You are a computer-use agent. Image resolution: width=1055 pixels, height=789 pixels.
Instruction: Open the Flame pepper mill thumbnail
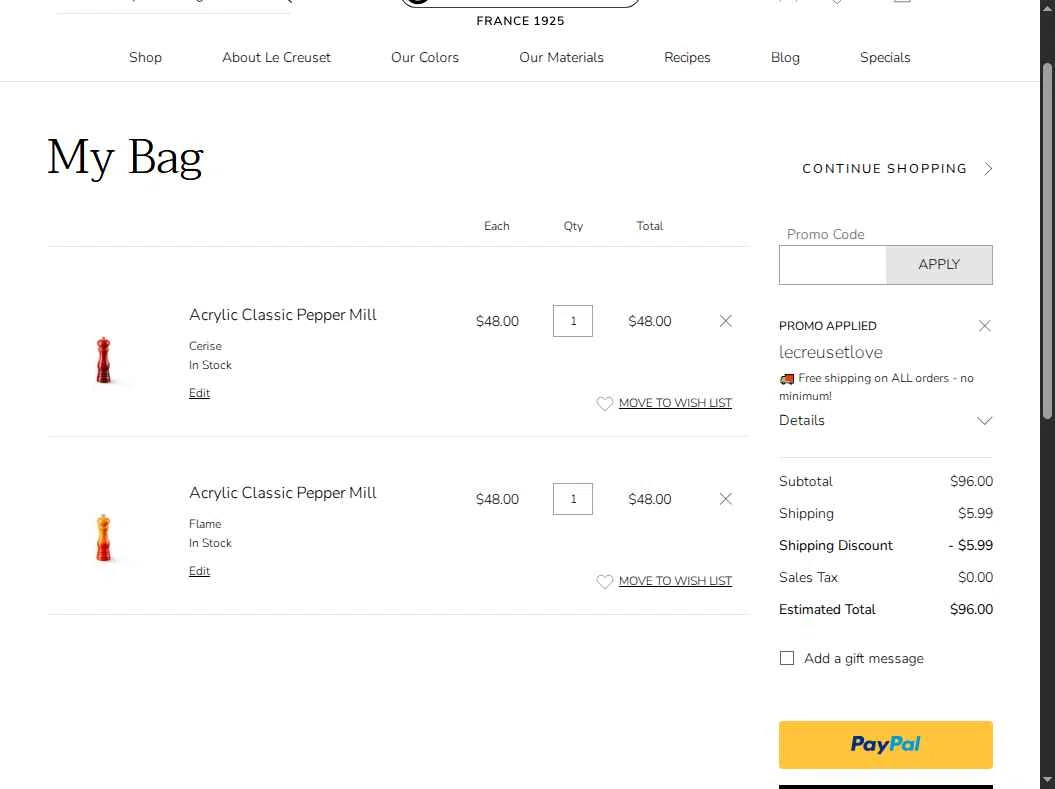(103, 538)
